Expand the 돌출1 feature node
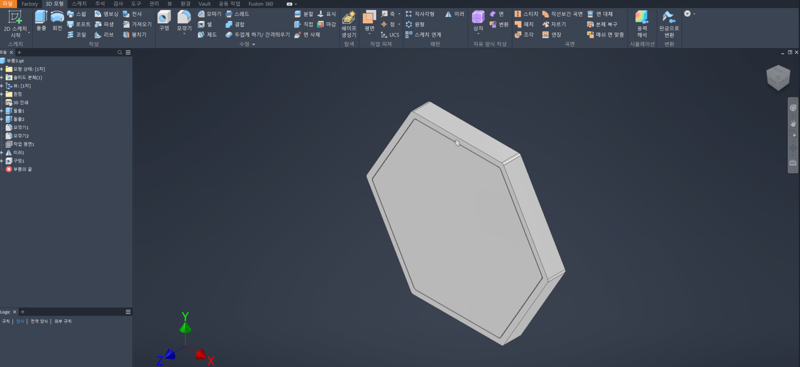 2,111
